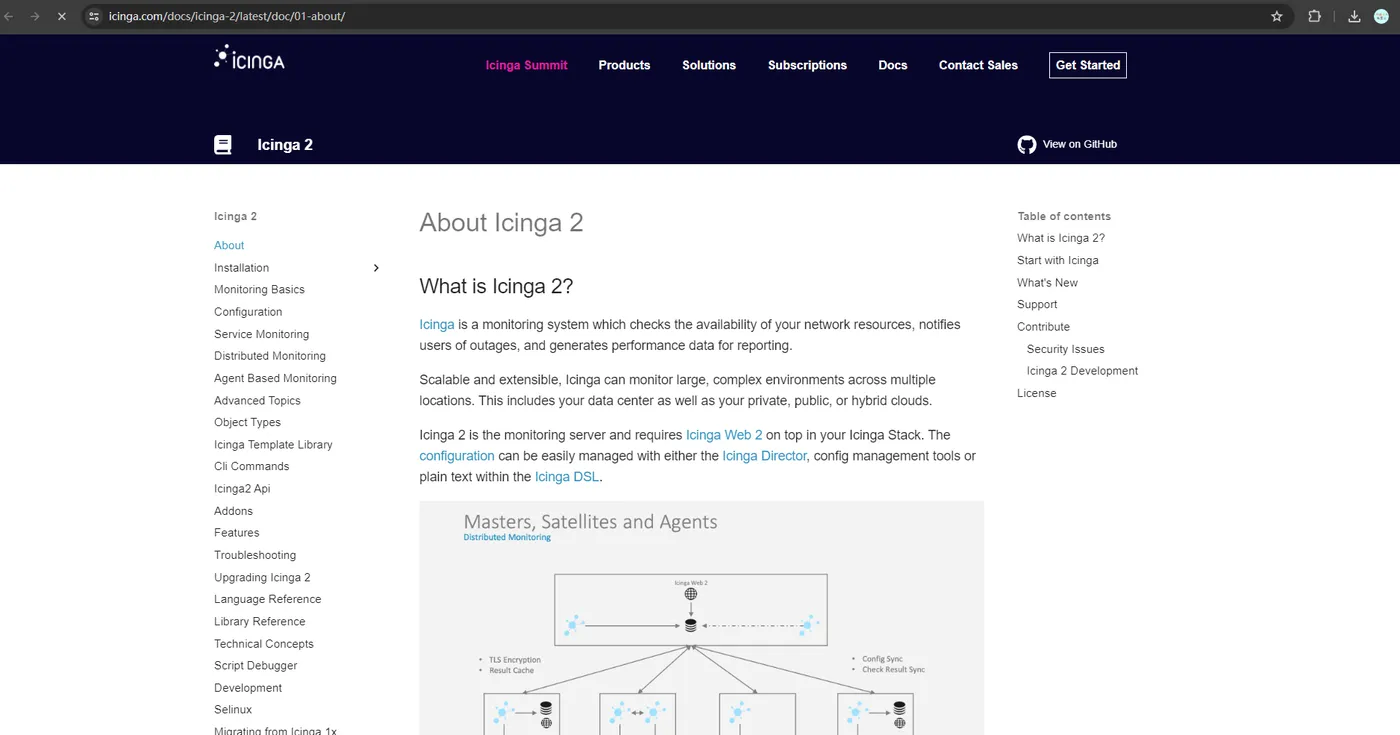The image size is (1400, 735).
Task: Follow the Icinga Web 2 link
Action: click(x=724, y=435)
